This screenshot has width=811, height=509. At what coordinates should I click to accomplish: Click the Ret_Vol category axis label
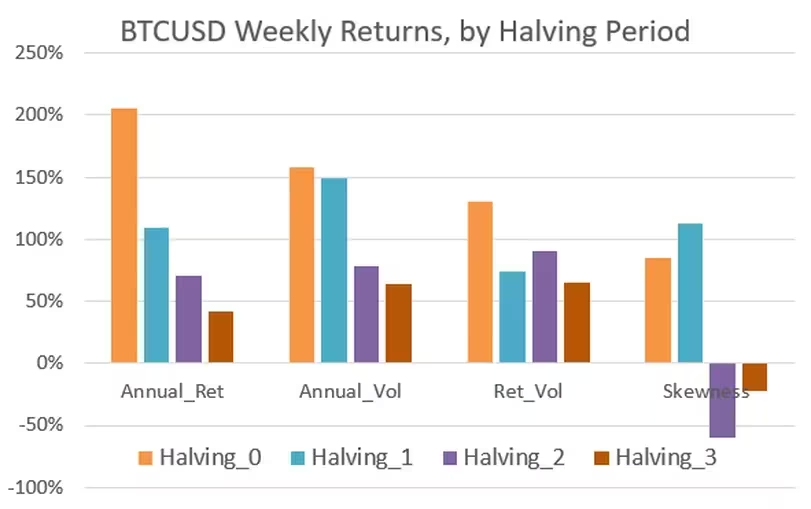(x=528, y=391)
